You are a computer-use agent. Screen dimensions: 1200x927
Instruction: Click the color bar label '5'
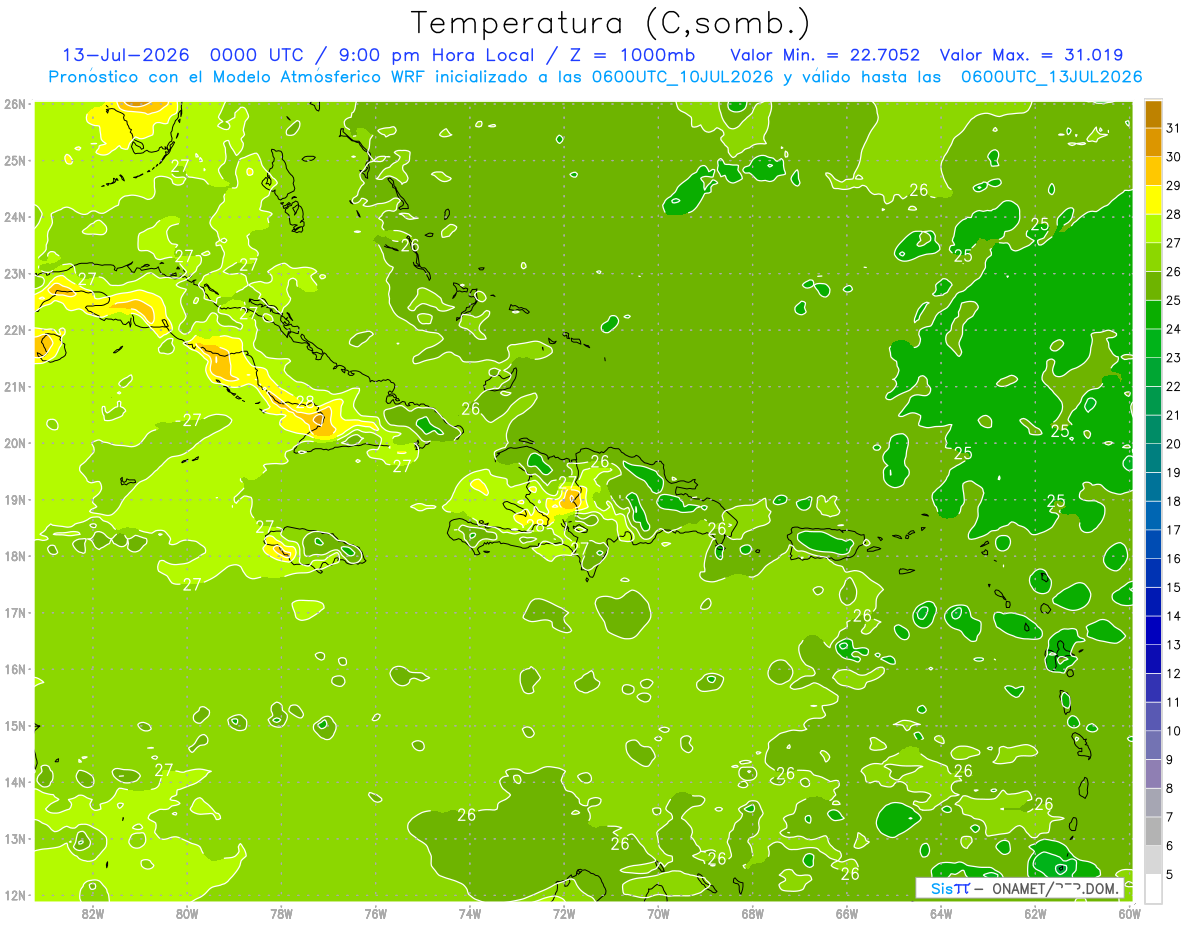(1171, 874)
